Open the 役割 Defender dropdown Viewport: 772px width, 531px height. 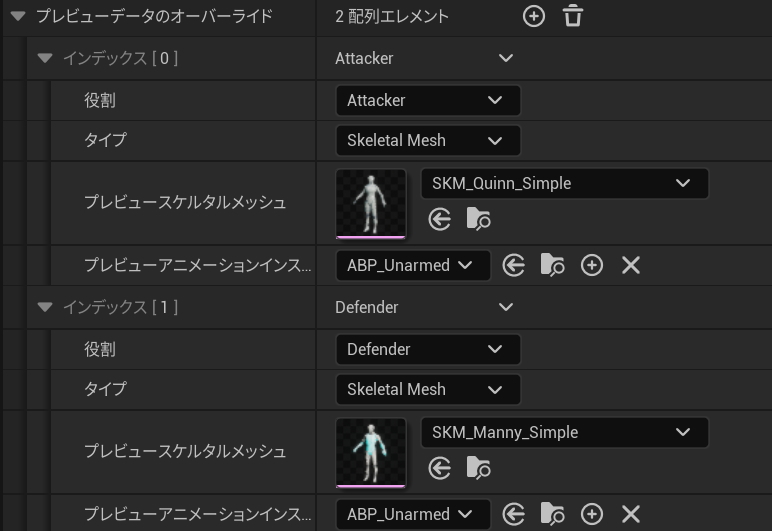(x=427, y=349)
